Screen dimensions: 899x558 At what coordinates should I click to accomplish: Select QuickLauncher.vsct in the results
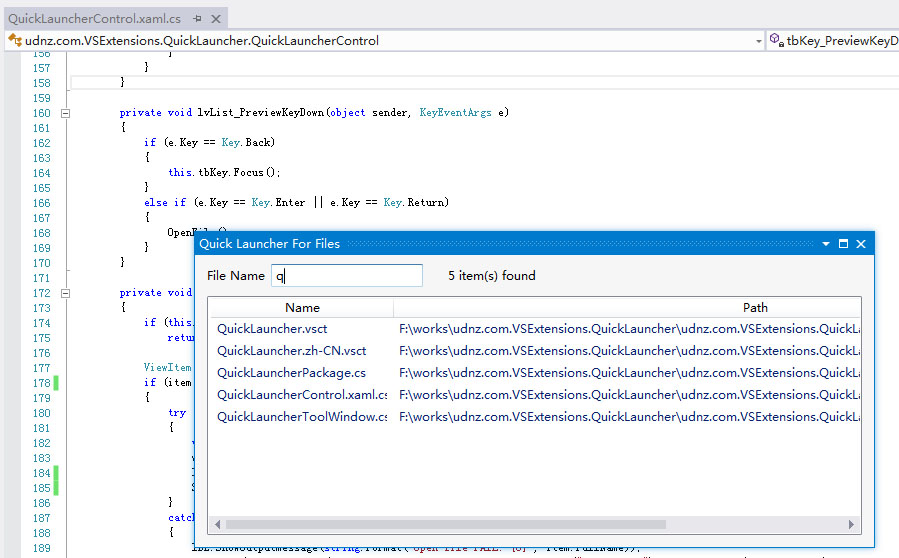tap(272, 329)
